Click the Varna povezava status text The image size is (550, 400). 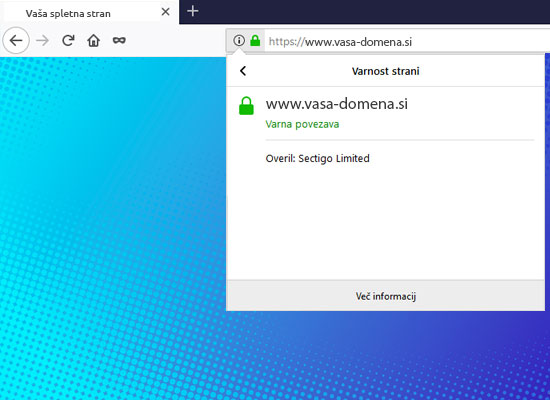pyautogui.click(x=302, y=124)
